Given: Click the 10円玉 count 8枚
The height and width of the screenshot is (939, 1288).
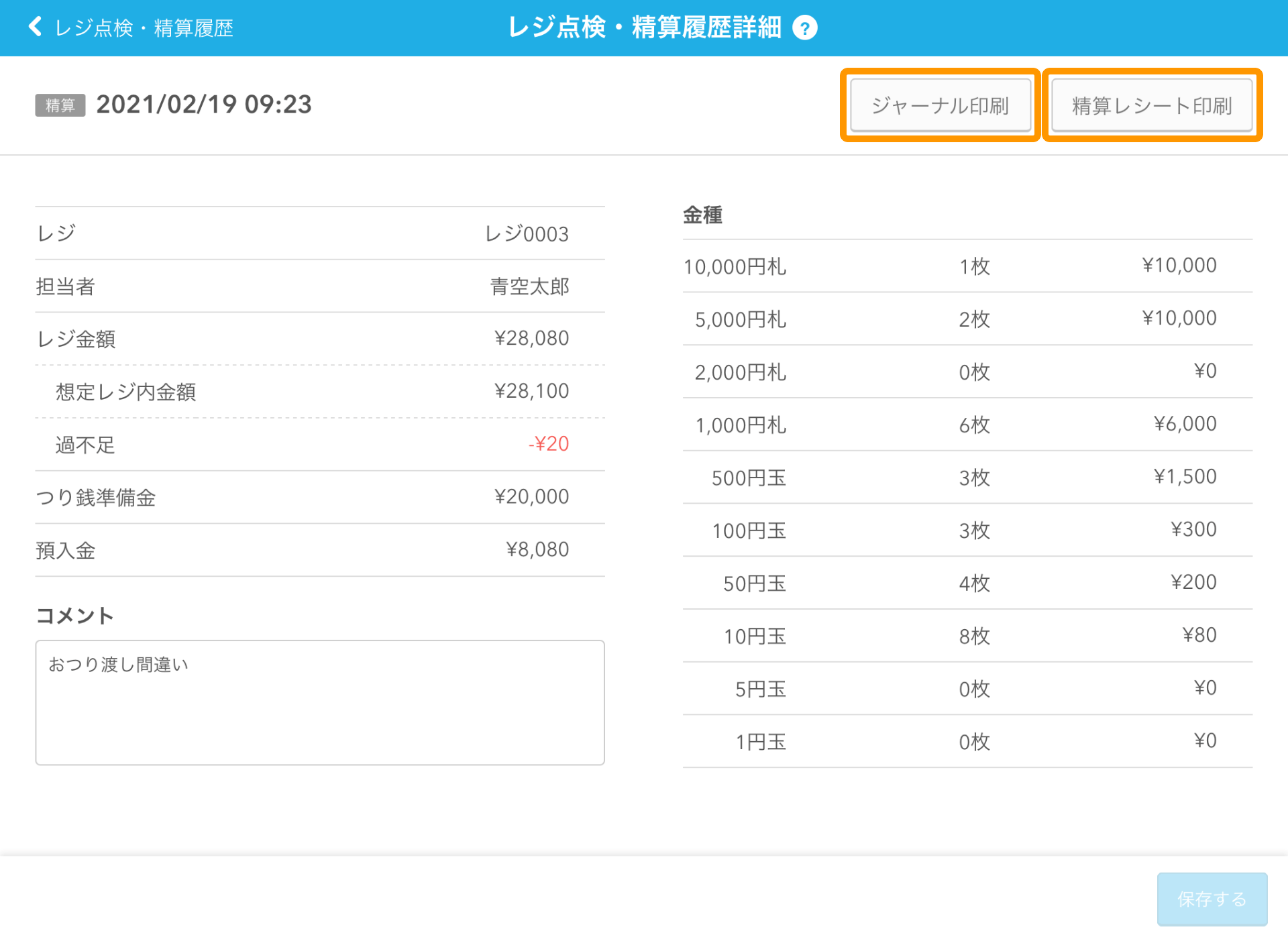Looking at the screenshot, I should coord(974,636).
